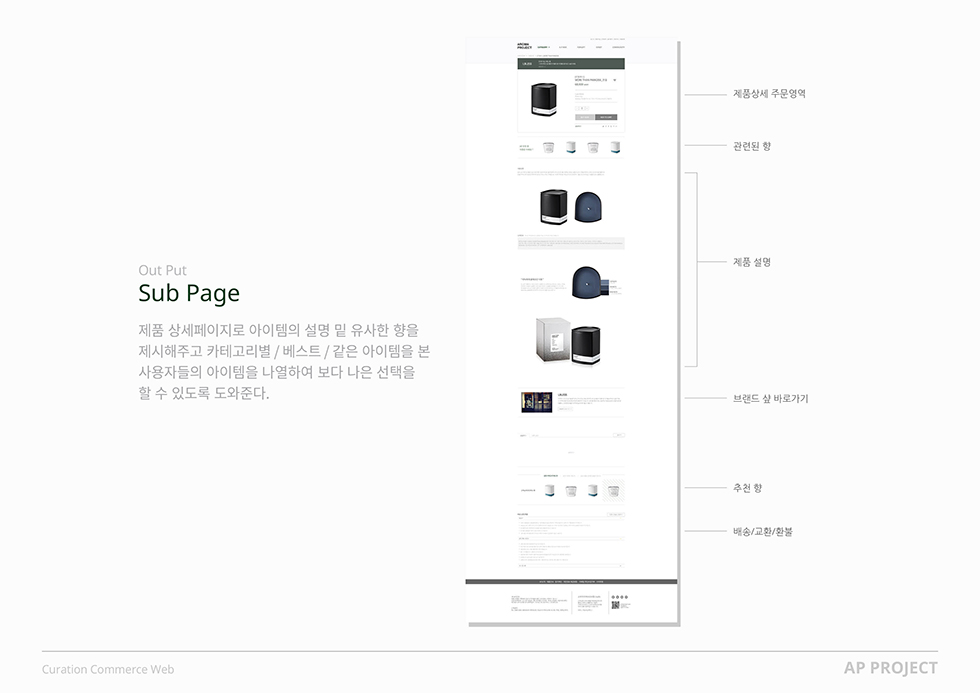Viewport: 980px width, 693px height.
Task: Click the dark gray footer links bar
Action: [x=571, y=582]
